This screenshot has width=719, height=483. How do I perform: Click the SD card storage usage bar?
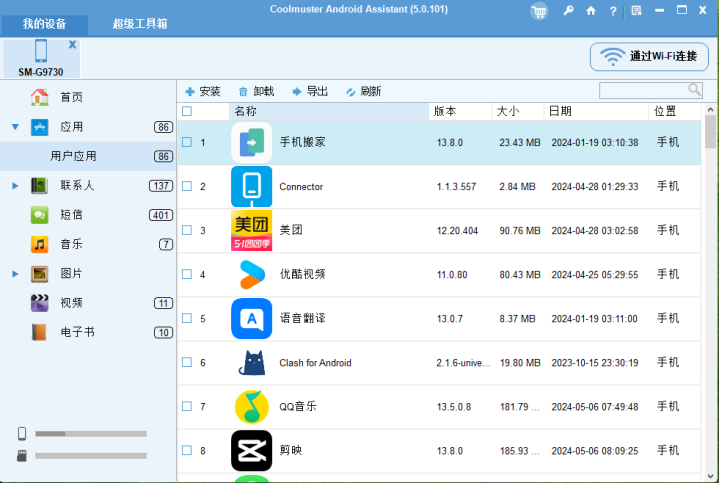(91, 456)
